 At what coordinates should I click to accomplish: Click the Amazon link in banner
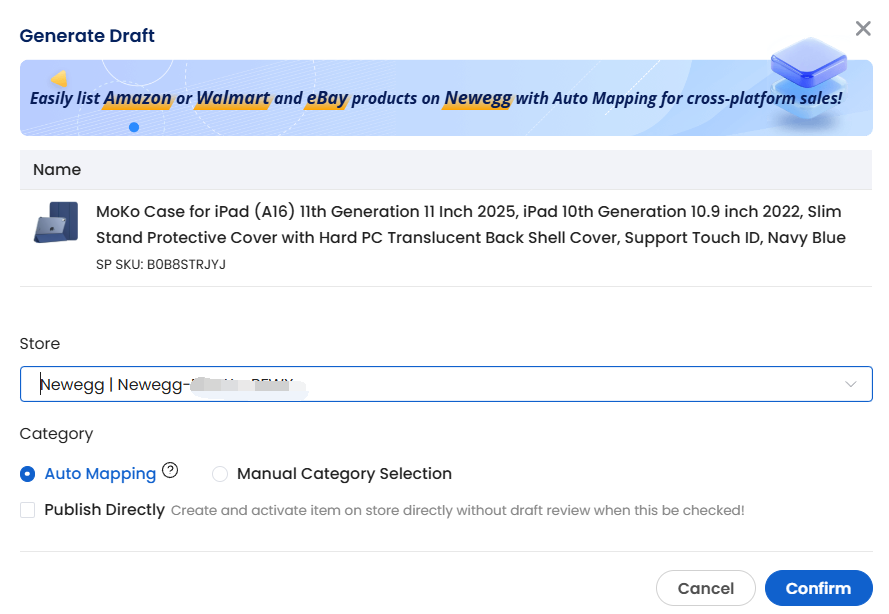tap(137, 98)
